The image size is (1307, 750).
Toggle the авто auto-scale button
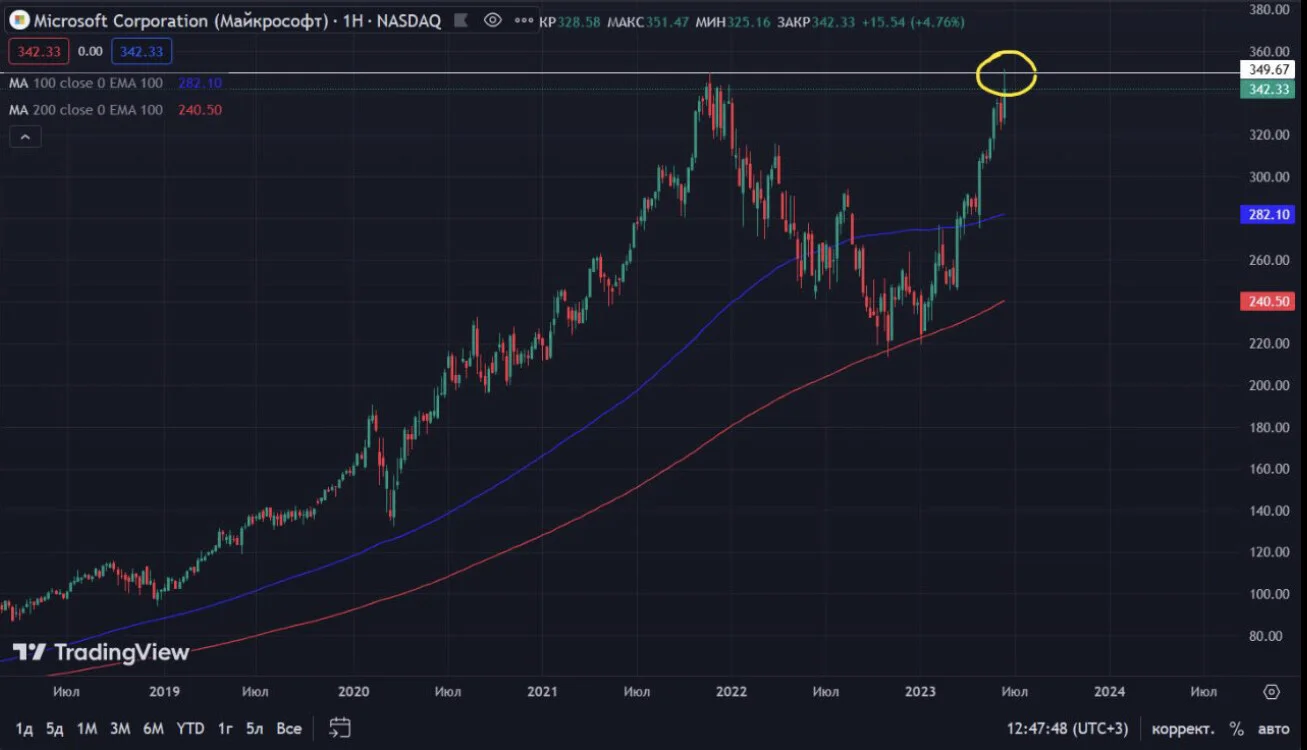[x=1274, y=728]
